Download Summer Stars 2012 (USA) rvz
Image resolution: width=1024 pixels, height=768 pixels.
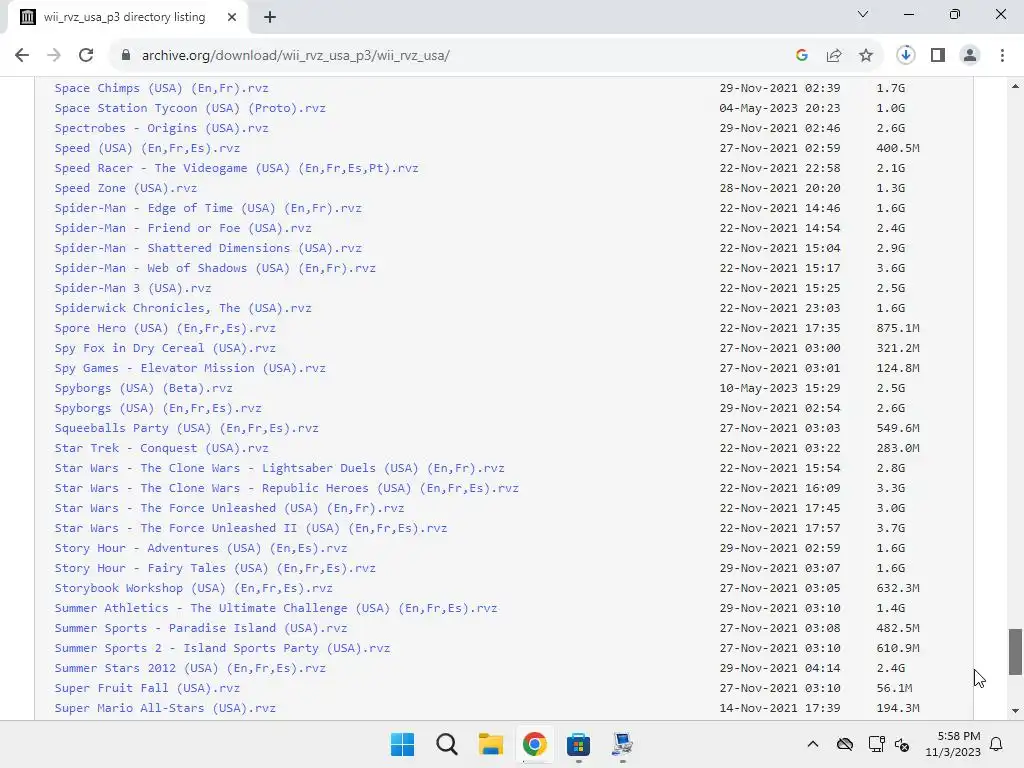190,667
